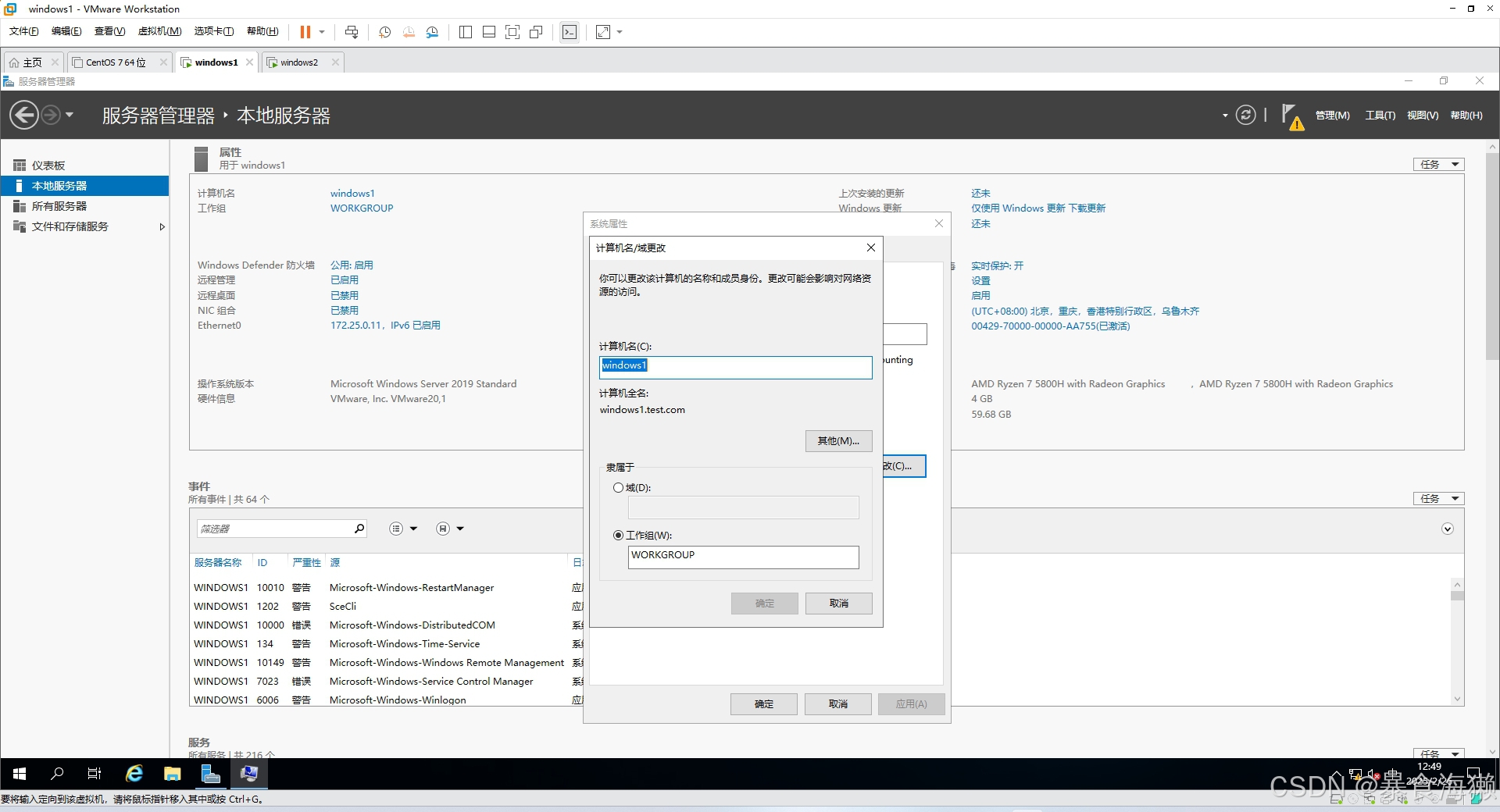Open the stretch display dropdown arrow
Viewport: 1500px width, 812px height.
pos(620,32)
